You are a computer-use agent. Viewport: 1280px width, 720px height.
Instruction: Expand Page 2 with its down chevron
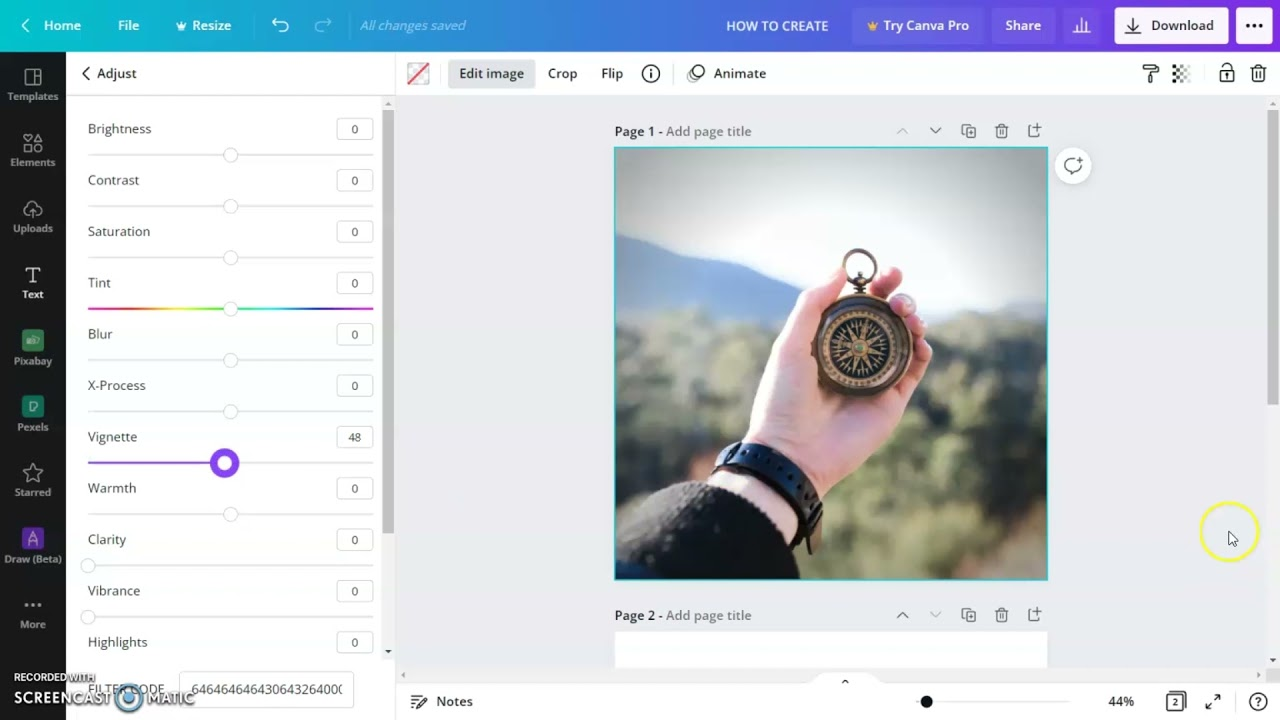click(936, 614)
